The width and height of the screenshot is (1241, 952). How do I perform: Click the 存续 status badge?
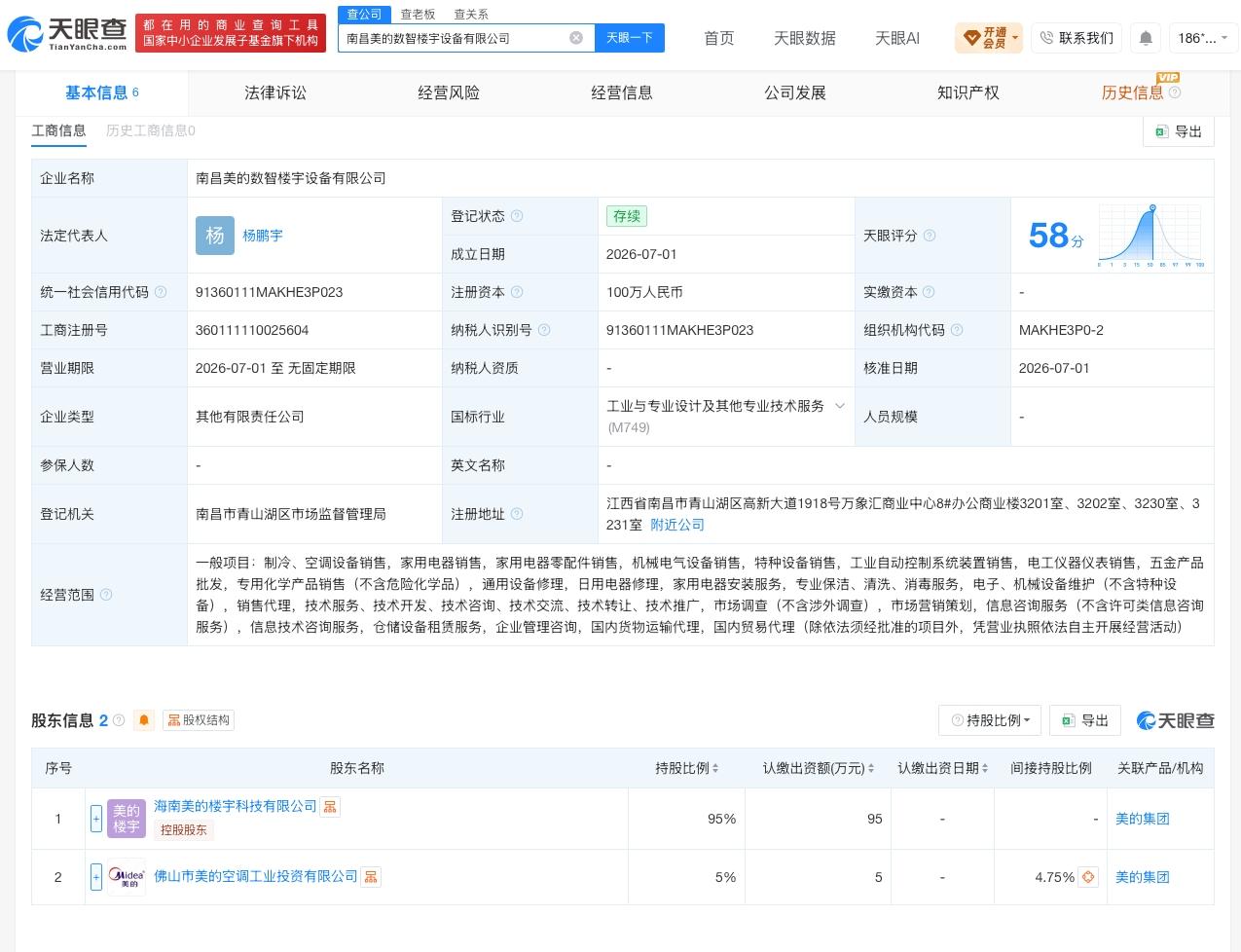click(x=627, y=216)
